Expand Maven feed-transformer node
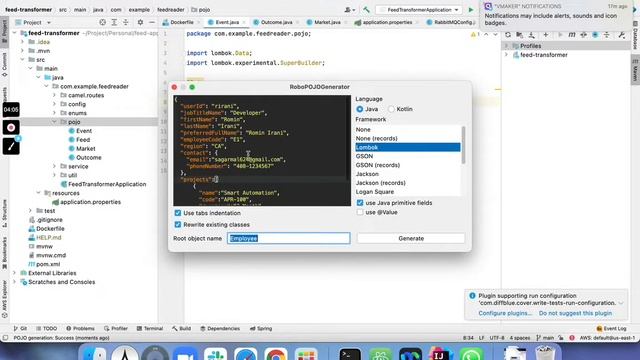The height and width of the screenshot is (360, 640). coord(507,55)
